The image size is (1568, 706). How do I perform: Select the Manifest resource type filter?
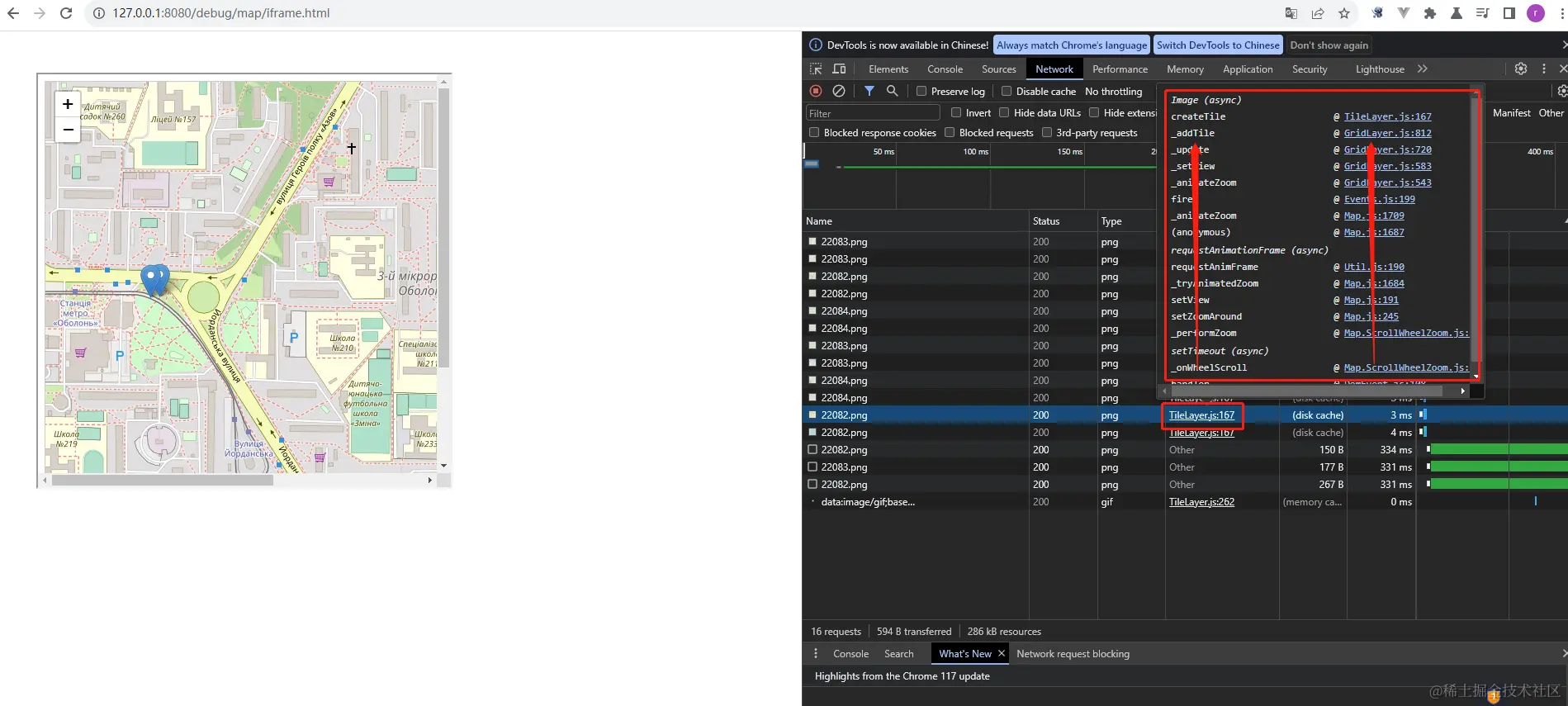(x=1512, y=113)
